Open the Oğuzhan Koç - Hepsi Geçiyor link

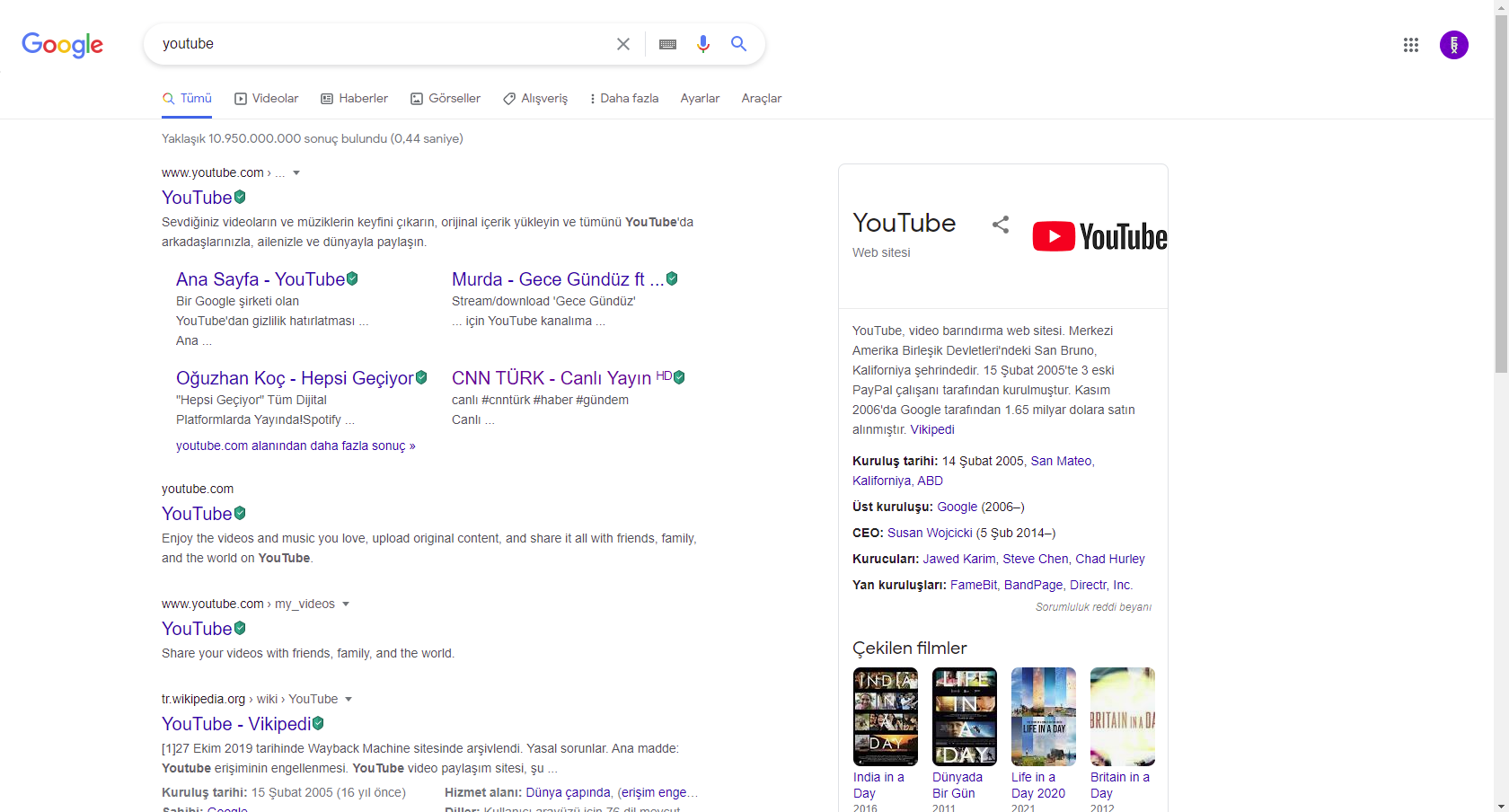click(295, 378)
